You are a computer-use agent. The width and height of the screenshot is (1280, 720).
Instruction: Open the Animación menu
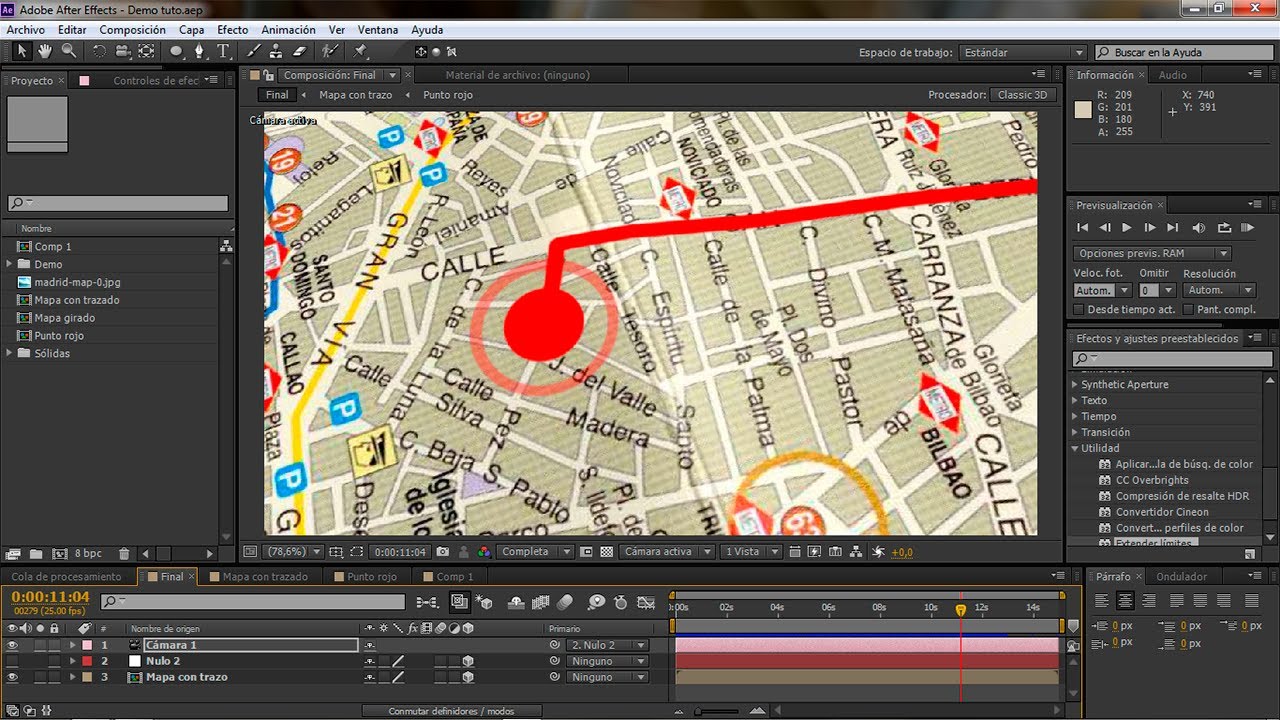(288, 30)
